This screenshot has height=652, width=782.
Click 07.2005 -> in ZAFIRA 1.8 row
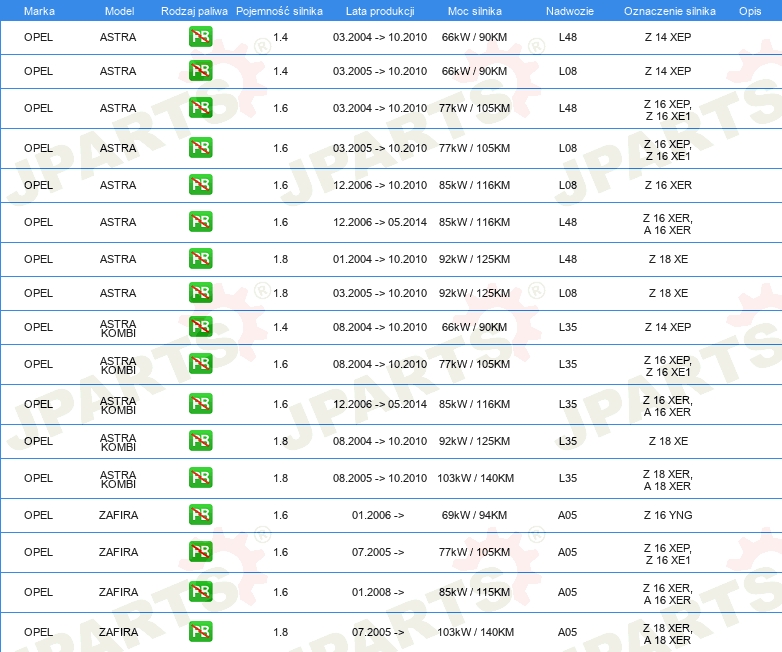pyautogui.click(x=378, y=632)
